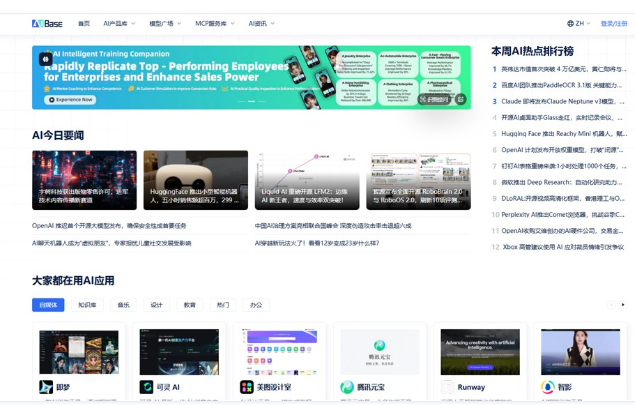The image size is (635, 405).
Task: Open hot ranking item 1 on the 4 万亿美元 milestone
Action: point(559,69)
